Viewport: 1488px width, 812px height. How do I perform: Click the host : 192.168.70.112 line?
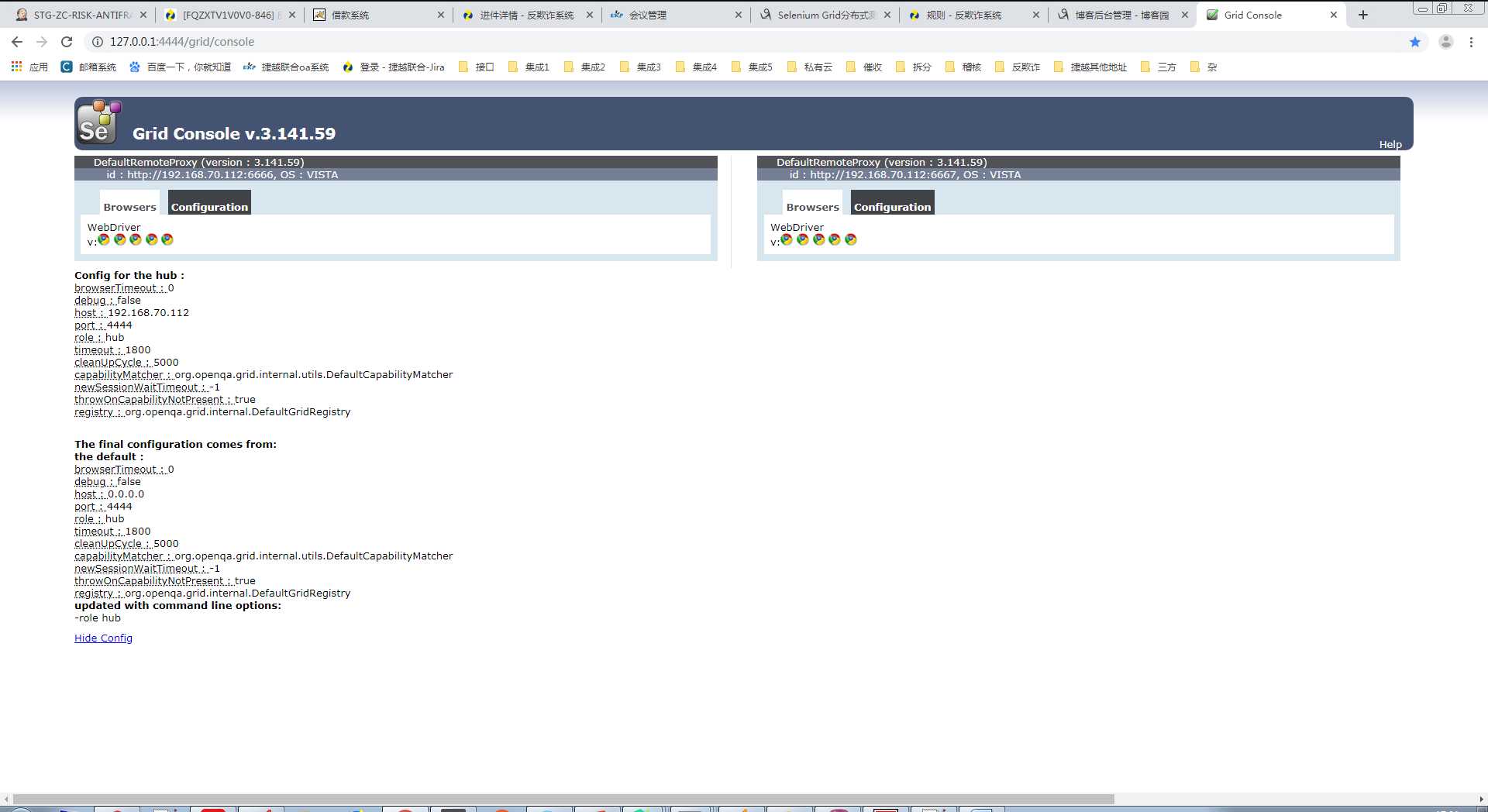[x=132, y=312]
